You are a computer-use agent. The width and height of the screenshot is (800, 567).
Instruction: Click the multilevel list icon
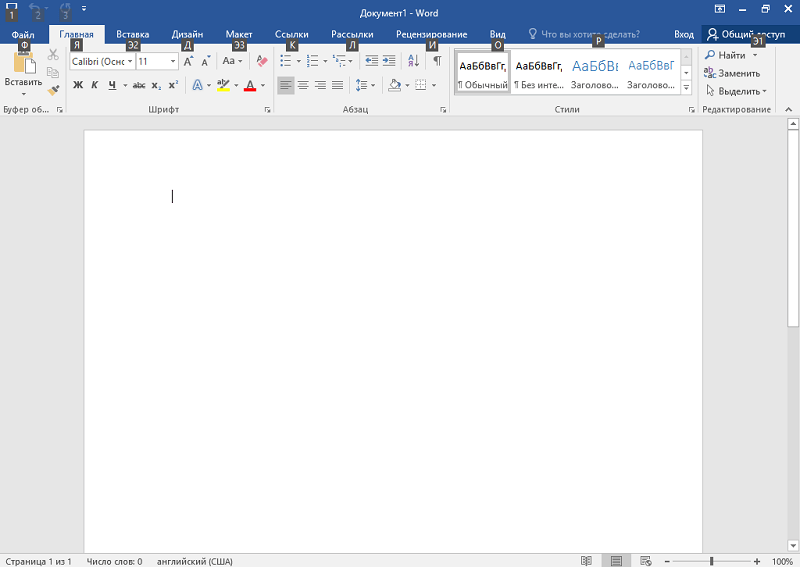[339, 61]
